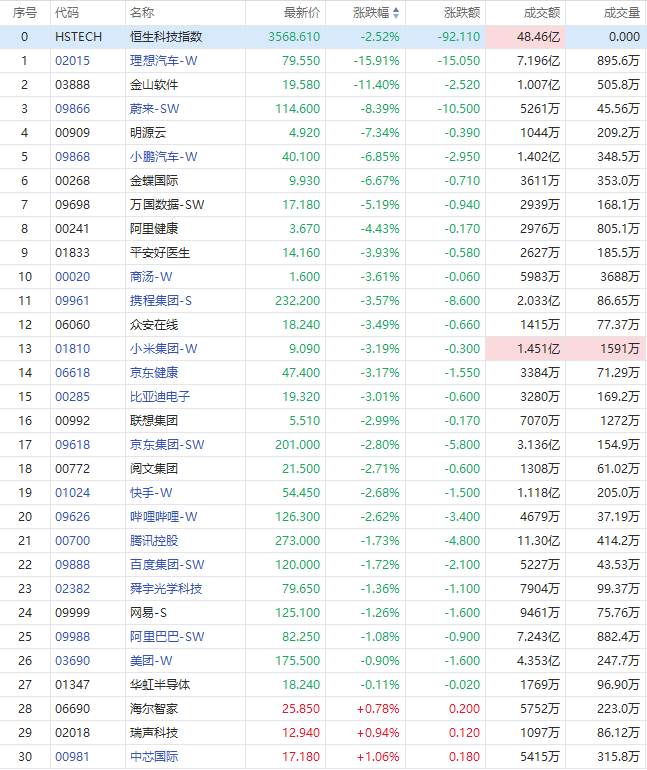
Task: Open 腾讯控股 stock link
Action: tap(154, 541)
